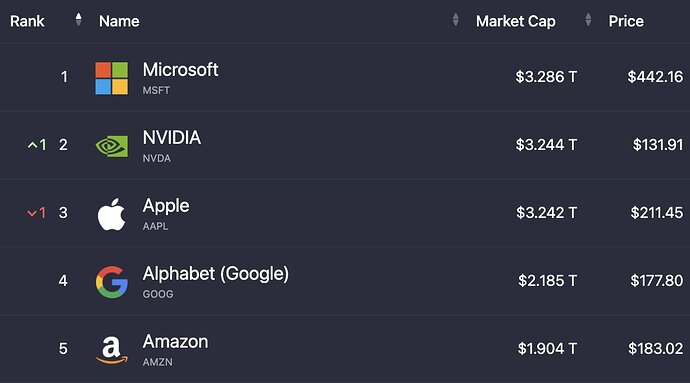The height and width of the screenshot is (383, 690).
Task: Click the red rank-down indicator for Apple
Action: pos(37,213)
